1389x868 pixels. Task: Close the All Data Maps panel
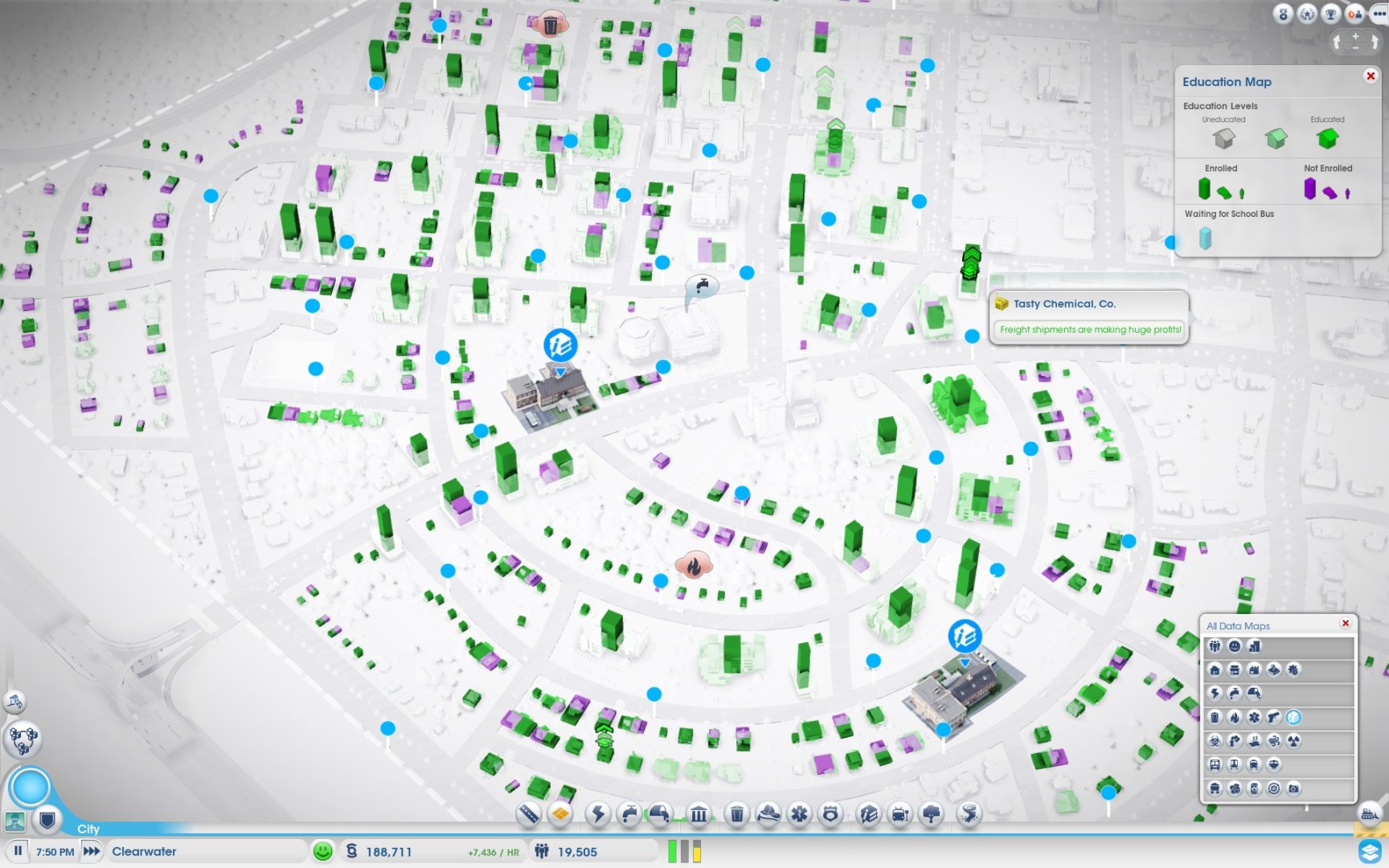tap(1346, 624)
